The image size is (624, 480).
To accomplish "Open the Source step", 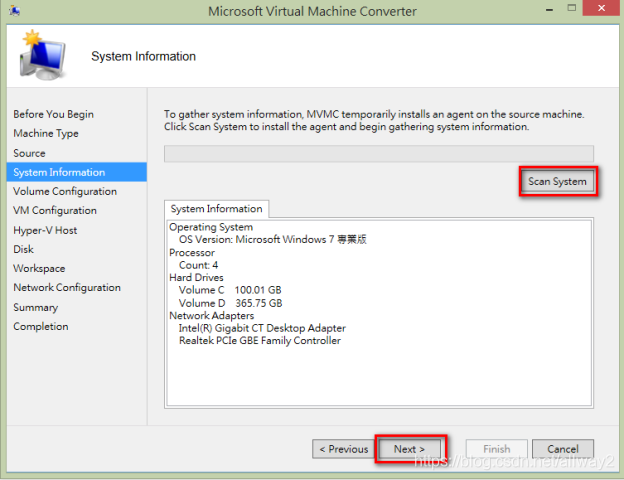I will tap(29, 153).
